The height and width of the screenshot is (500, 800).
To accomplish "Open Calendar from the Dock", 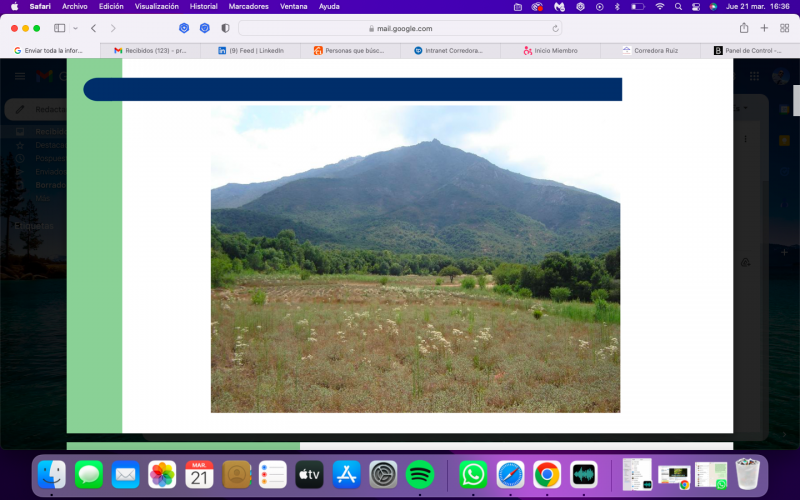I will pos(199,474).
